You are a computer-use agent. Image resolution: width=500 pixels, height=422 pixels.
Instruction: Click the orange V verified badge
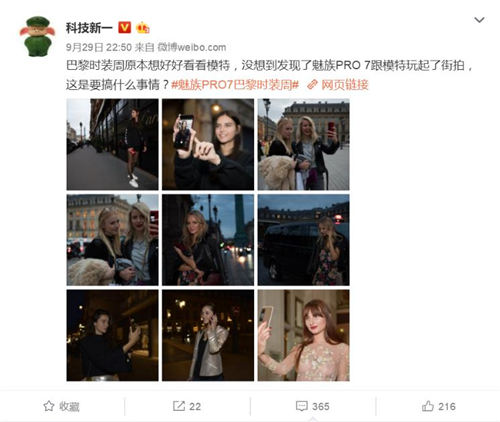(125, 28)
